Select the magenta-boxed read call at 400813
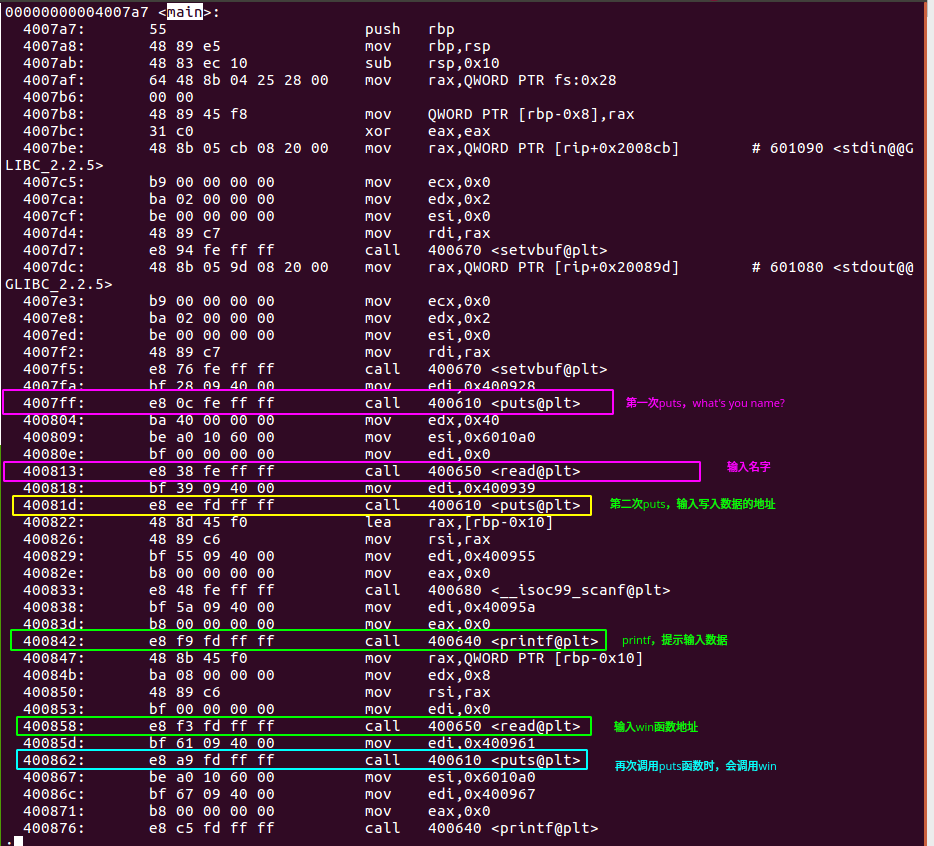 click(x=352, y=471)
